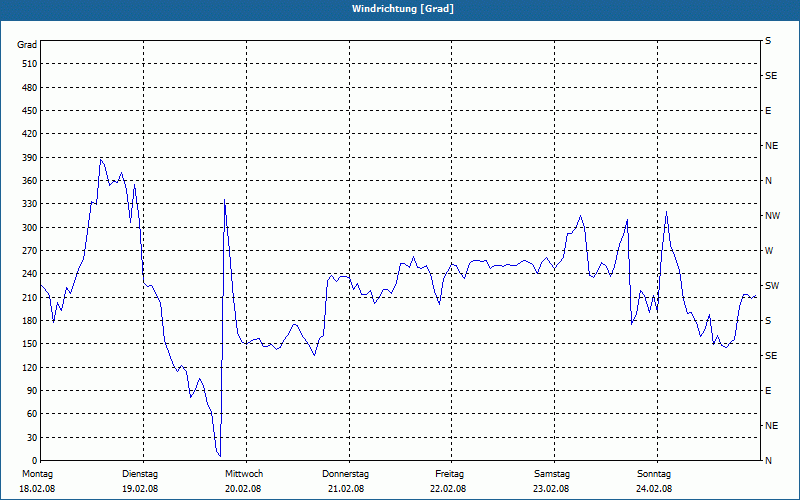Image resolution: width=800 pixels, height=500 pixels.
Task: Select the Freitag 22.02.08 date label
Action: click(448, 481)
